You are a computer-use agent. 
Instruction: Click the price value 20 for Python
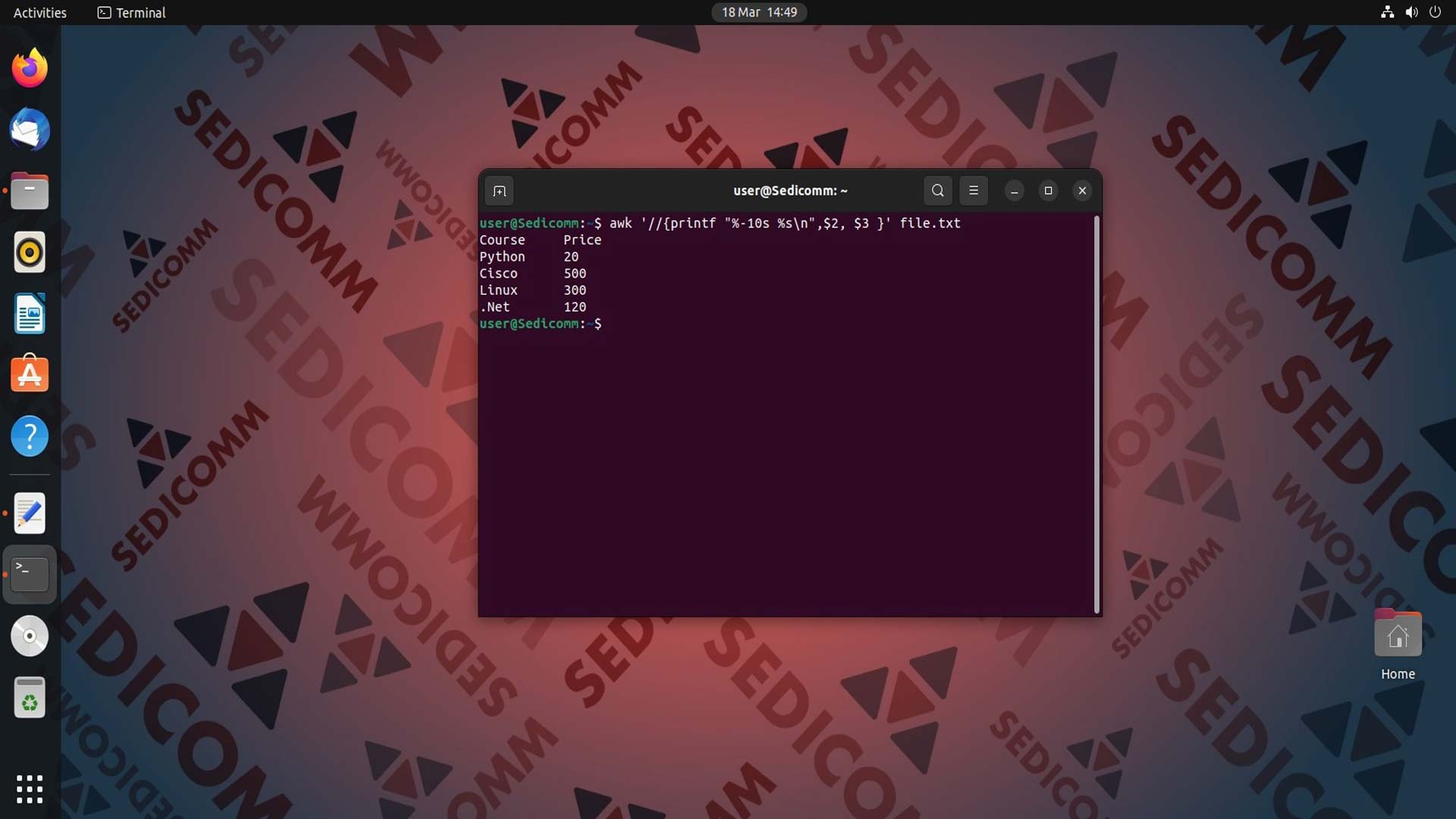pyautogui.click(x=571, y=256)
